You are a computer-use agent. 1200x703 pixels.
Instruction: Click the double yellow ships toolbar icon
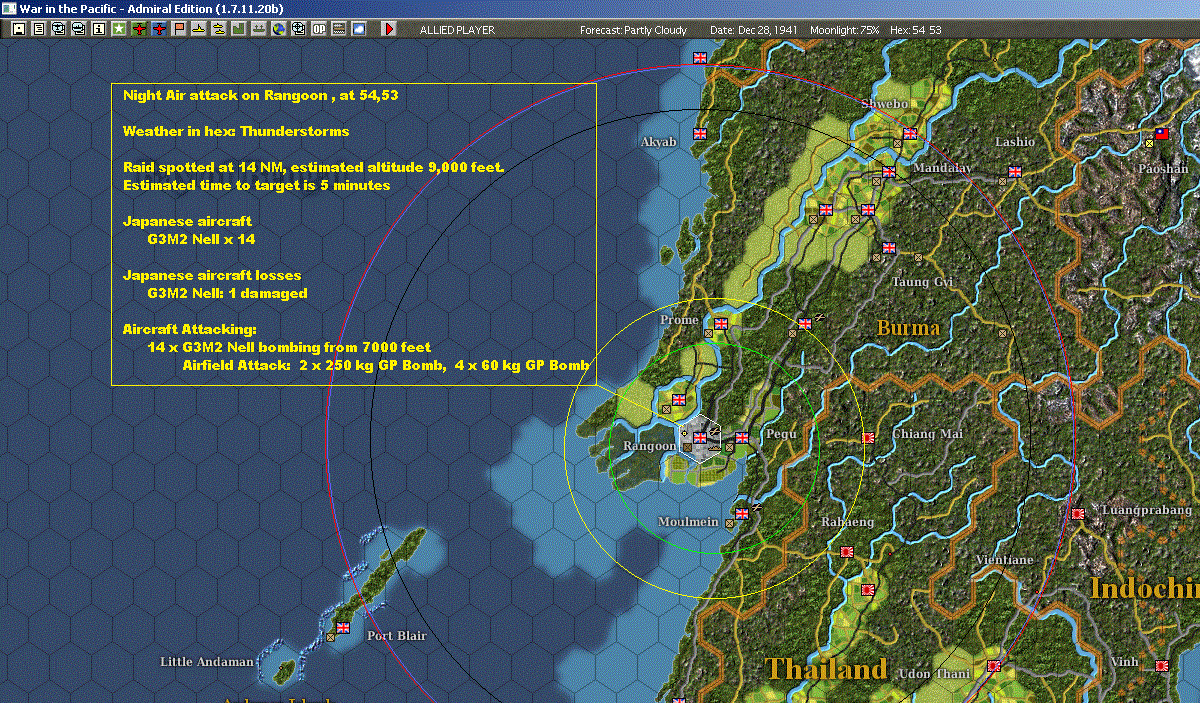click(x=218, y=29)
